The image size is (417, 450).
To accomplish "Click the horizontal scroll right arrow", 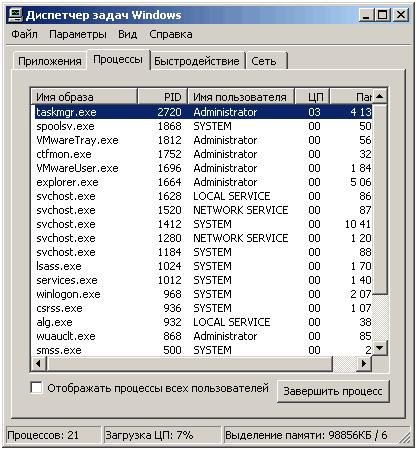I will pos(364,363).
